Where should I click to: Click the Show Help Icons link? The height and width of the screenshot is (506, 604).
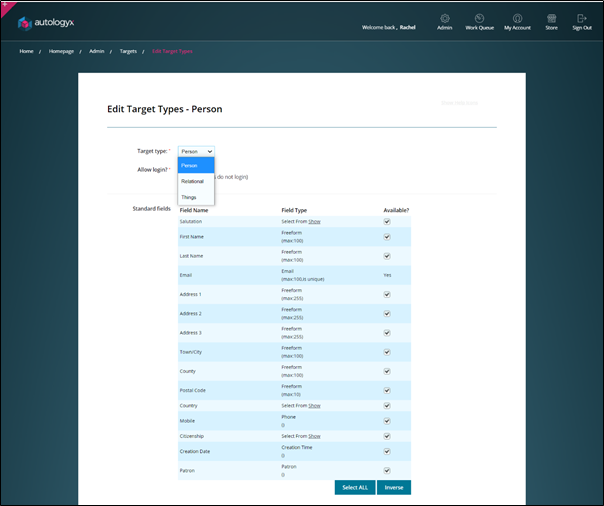[x=459, y=103]
